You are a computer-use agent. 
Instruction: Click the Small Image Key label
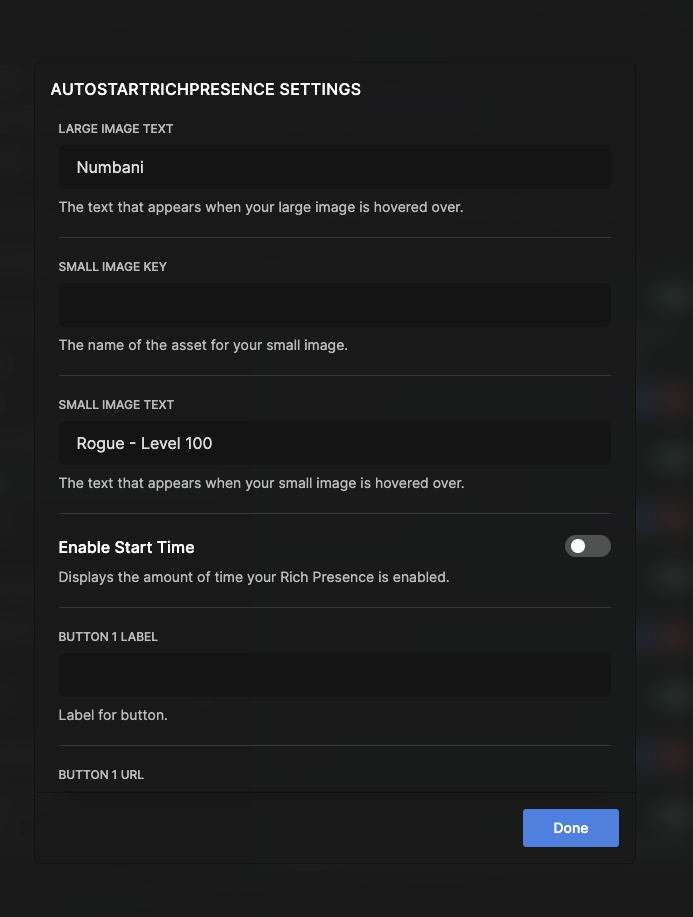click(x=113, y=267)
